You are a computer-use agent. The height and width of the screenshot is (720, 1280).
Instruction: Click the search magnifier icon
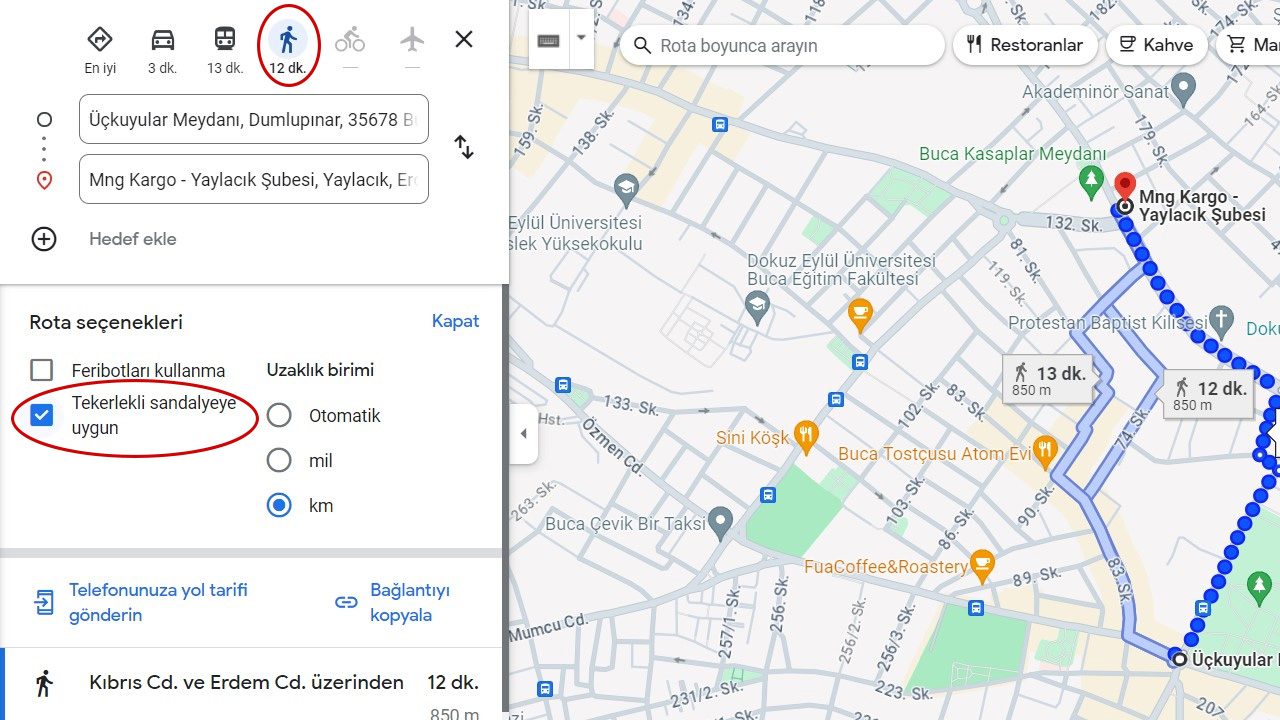pyautogui.click(x=643, y=45)
